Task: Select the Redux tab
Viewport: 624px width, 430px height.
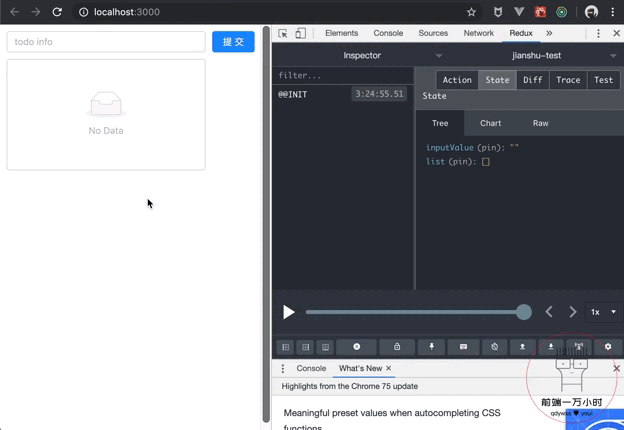Action: (521, 33)
